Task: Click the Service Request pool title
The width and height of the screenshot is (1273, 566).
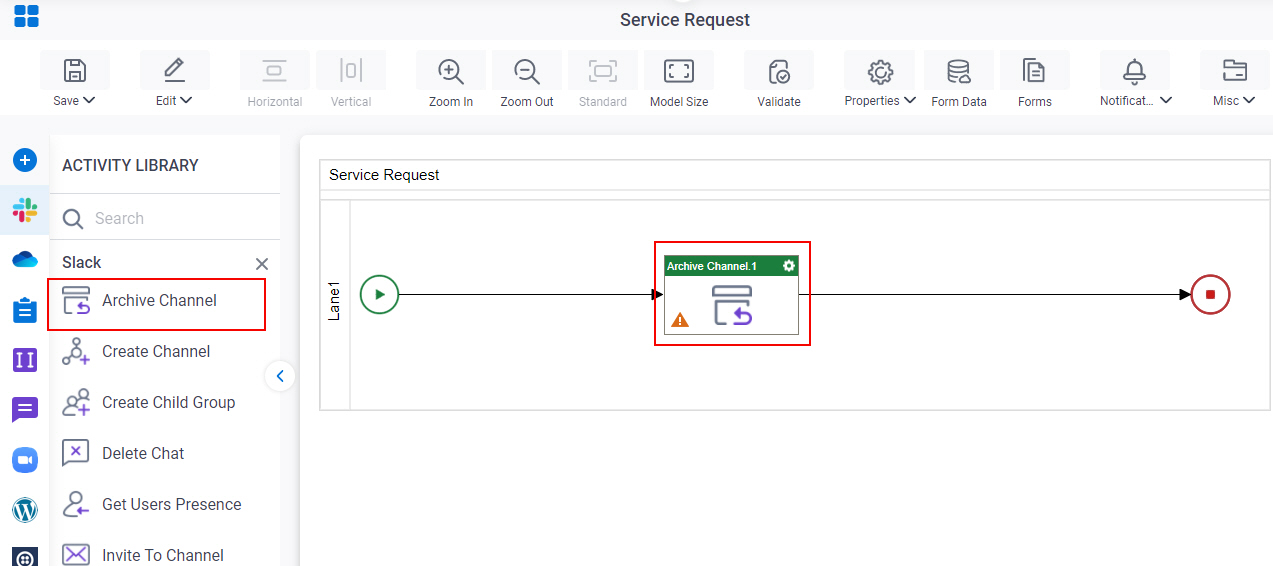Action: pyautogui.click(x=384, y=175)
